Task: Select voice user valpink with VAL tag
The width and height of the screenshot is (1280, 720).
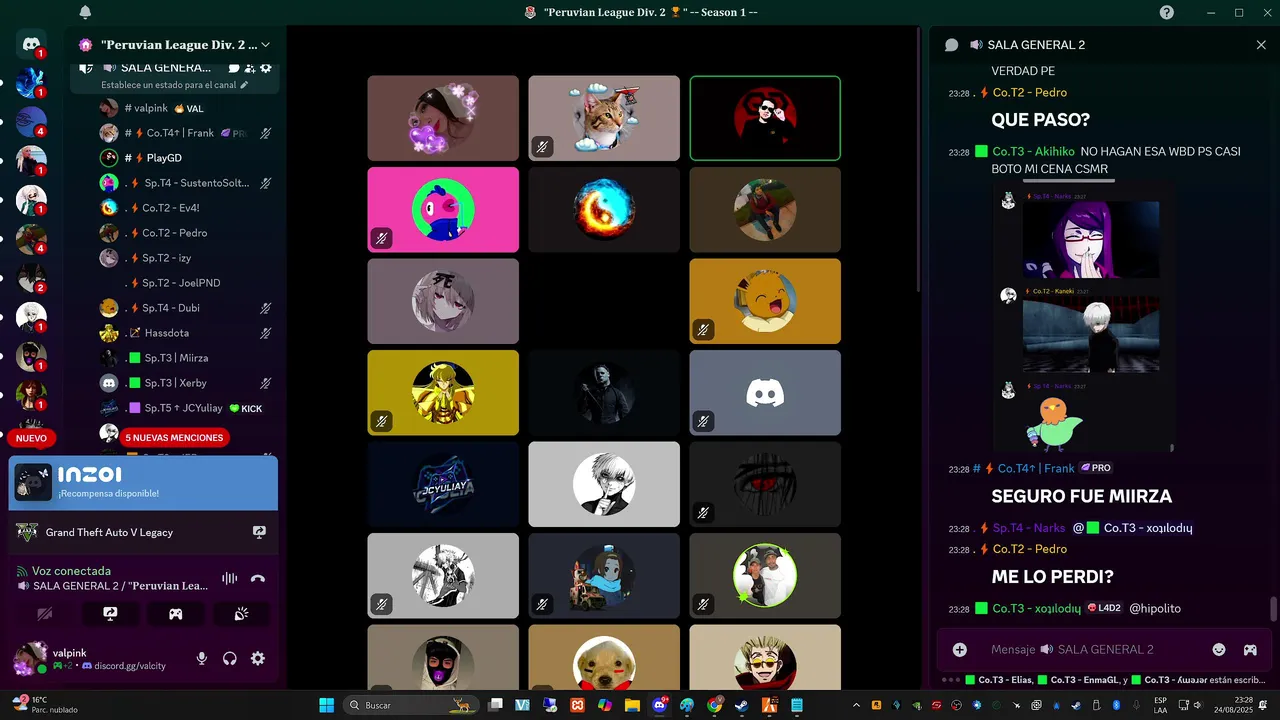Action: click(x=186, y=108)
